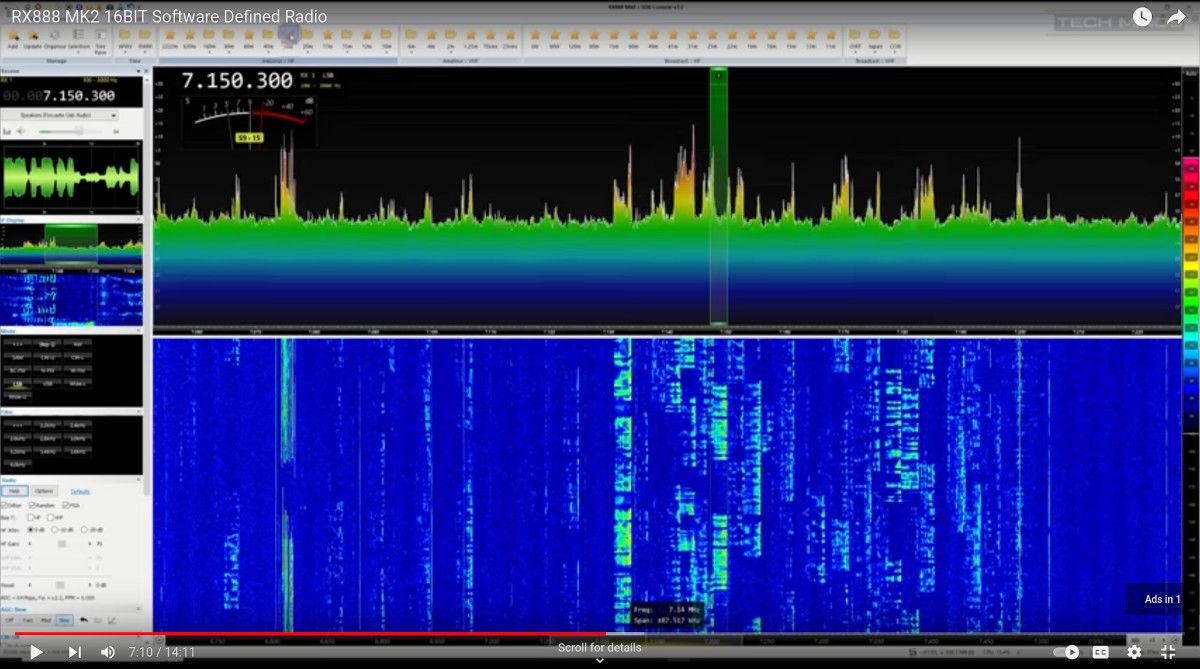Click the Options button in Radio panel
This screenshot has width=1200, height=669.
pos(44,491)
